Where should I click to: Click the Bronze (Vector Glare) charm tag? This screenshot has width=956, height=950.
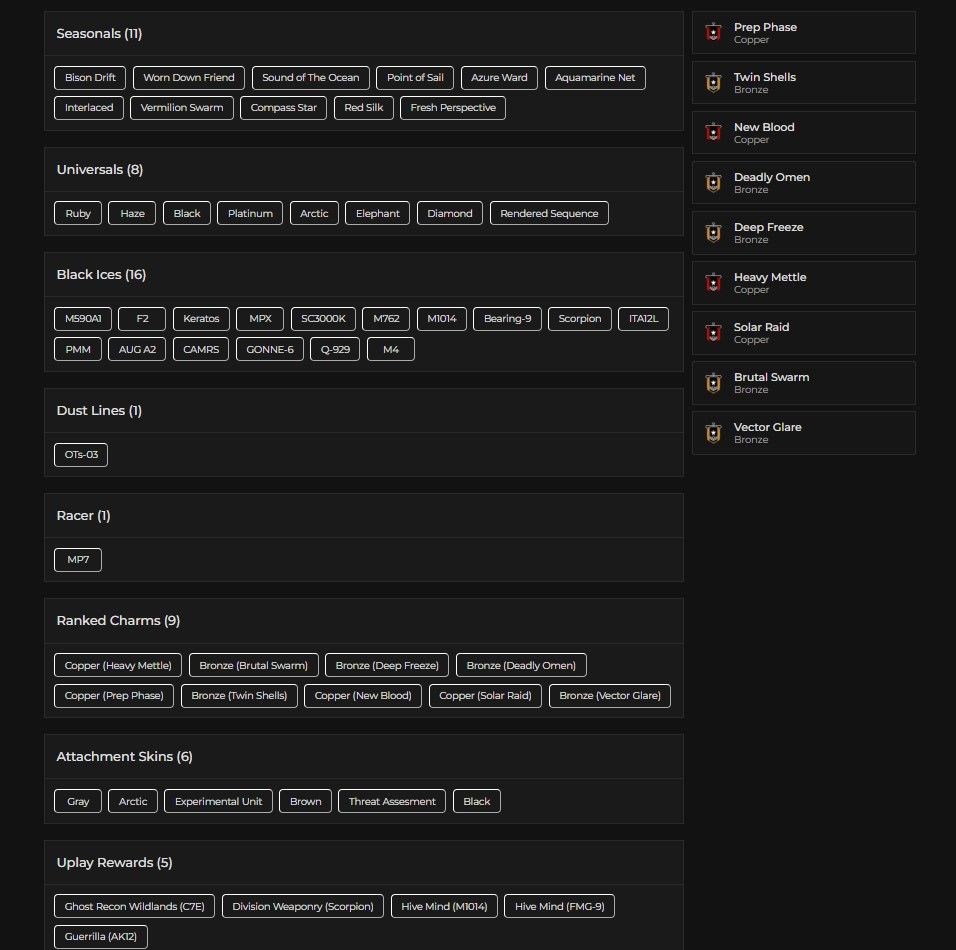tap(610, 696)
